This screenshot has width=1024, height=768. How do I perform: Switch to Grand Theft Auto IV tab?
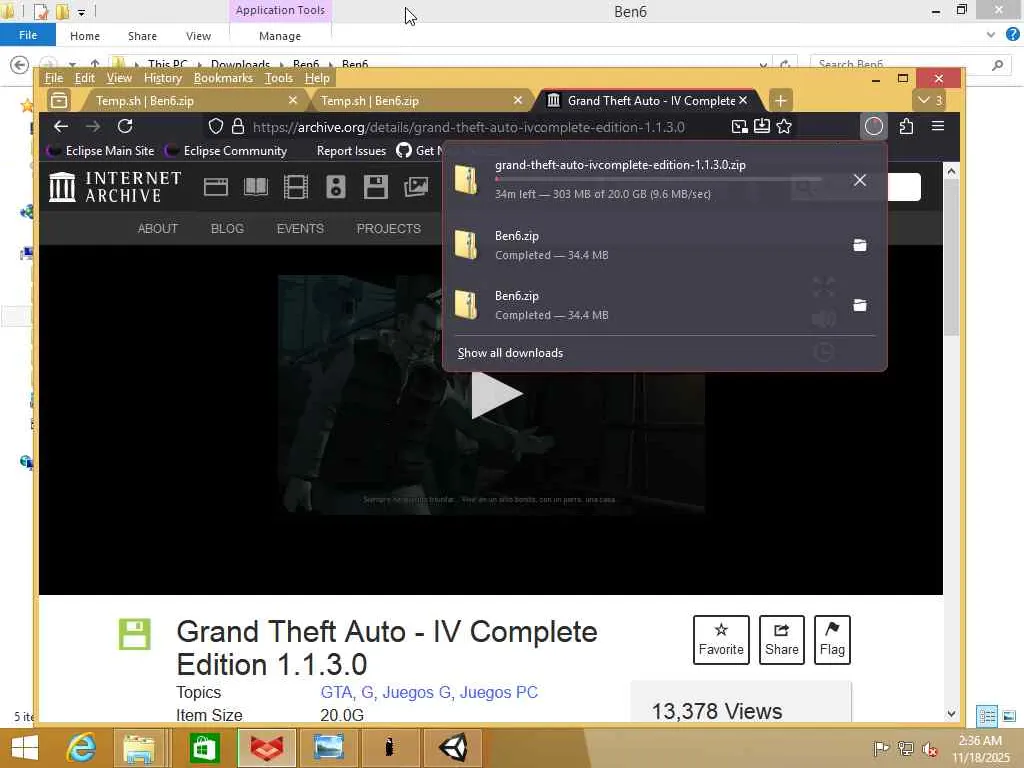(647, 101)
